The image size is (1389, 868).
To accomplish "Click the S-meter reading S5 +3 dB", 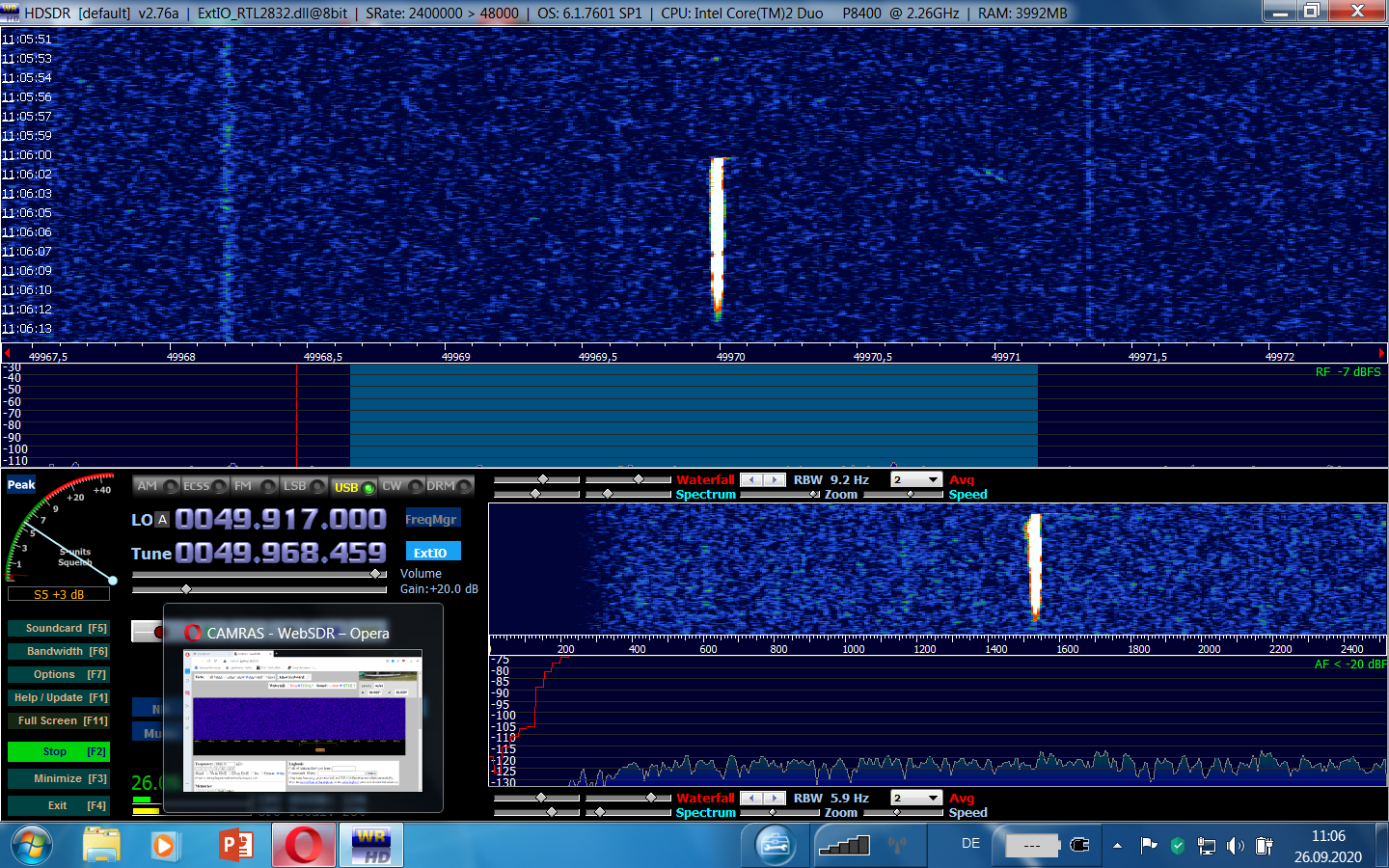I will (59, 594).
